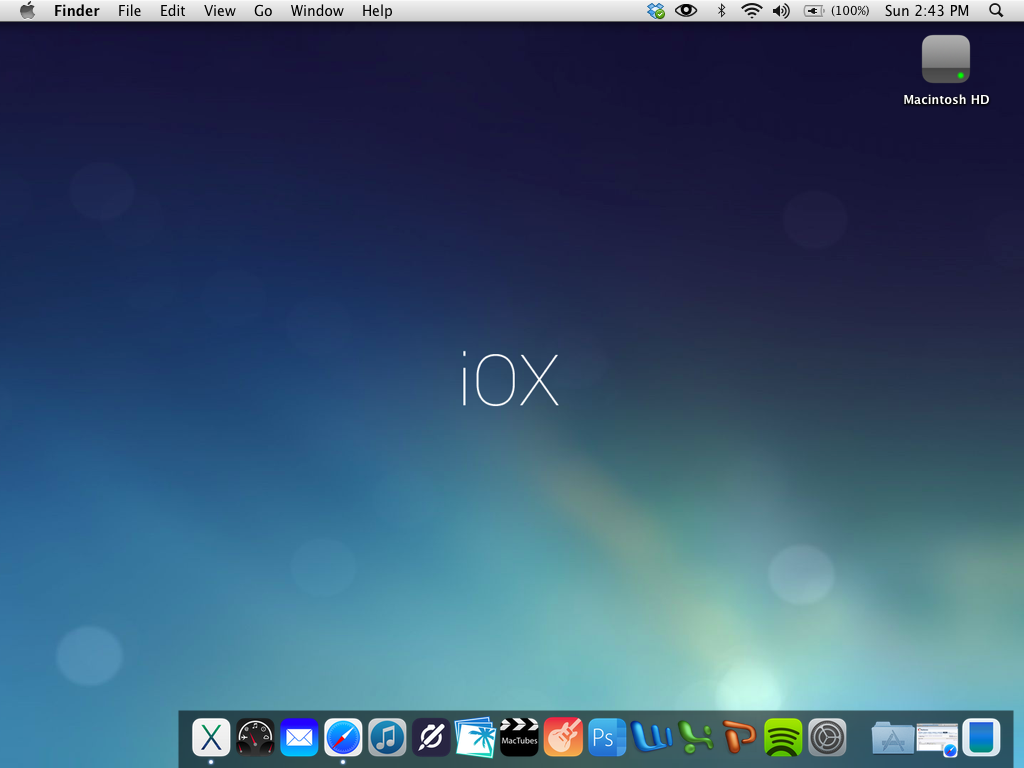Open Spotlight search magnifier
Screen dimensions: 1024x768
[996, 10]
